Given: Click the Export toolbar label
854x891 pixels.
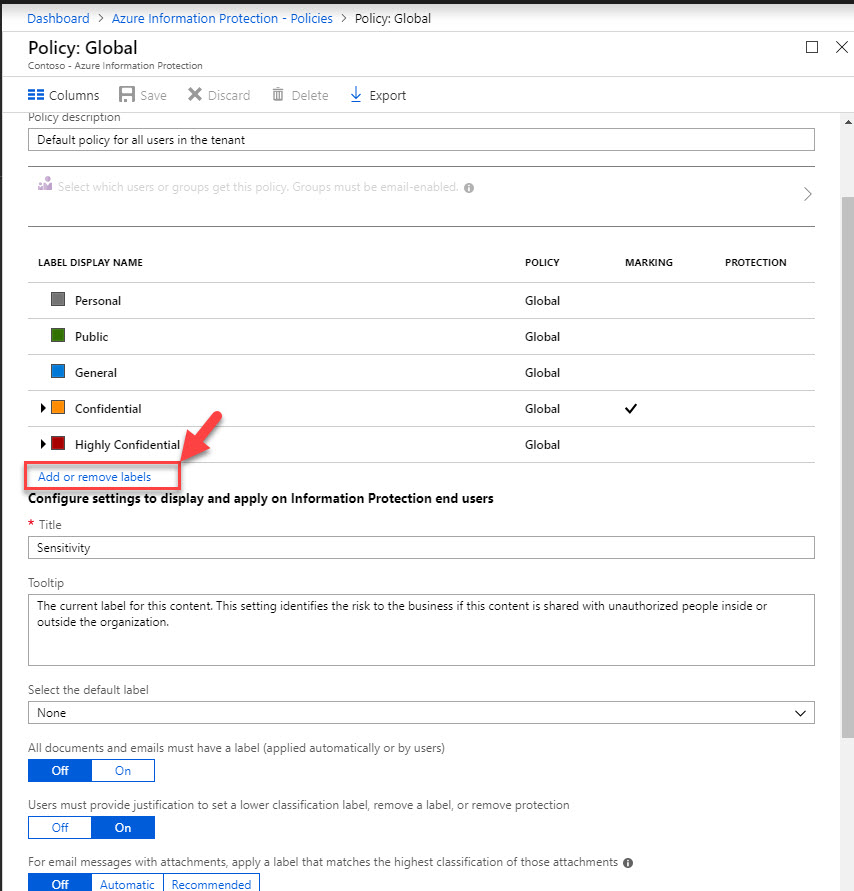Looking at the screenshot, I should (388, 95).
